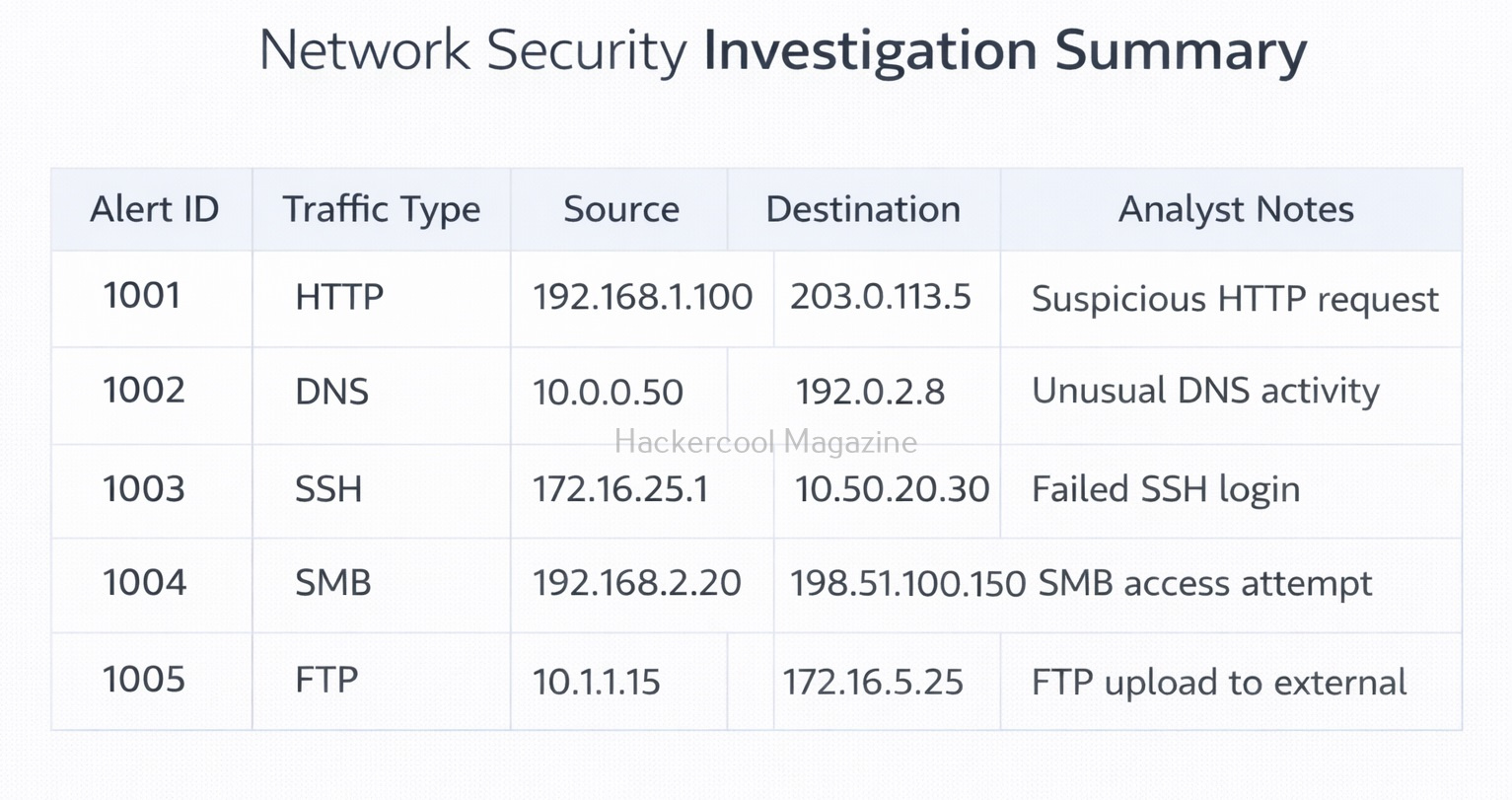The height and width of the screenshot is (800, 1512).
Task: Click the Unusual DNS activity note
Action: [1205, 391]
